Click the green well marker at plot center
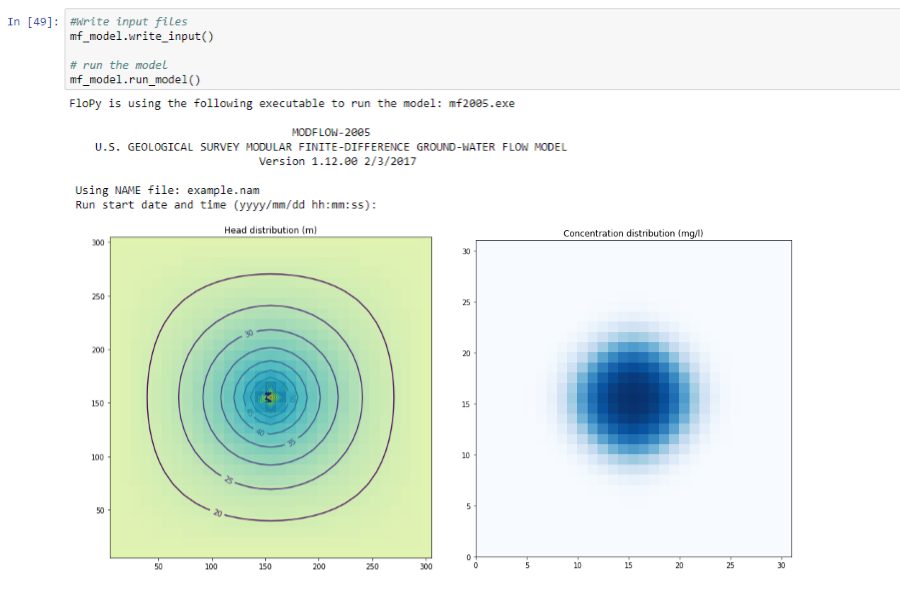Image resolution: width=900 pixels, height=600 pixels. [x=269, y=396]
